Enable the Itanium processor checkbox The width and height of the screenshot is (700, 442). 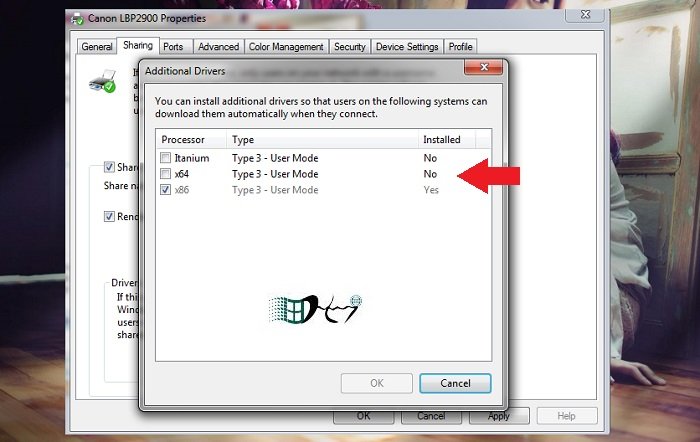coord(166,159)
